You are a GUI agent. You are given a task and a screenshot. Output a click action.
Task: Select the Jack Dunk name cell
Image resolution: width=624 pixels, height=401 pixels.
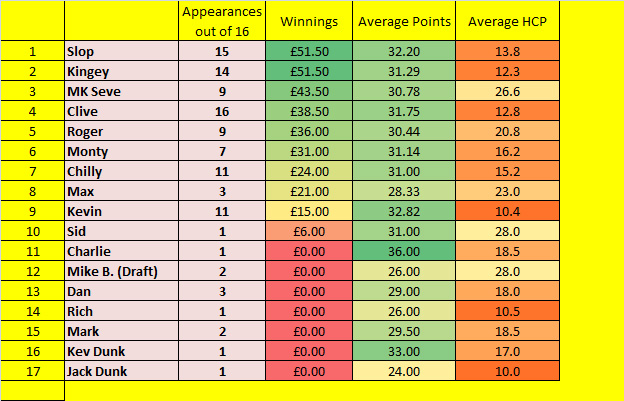click(121, 371)
